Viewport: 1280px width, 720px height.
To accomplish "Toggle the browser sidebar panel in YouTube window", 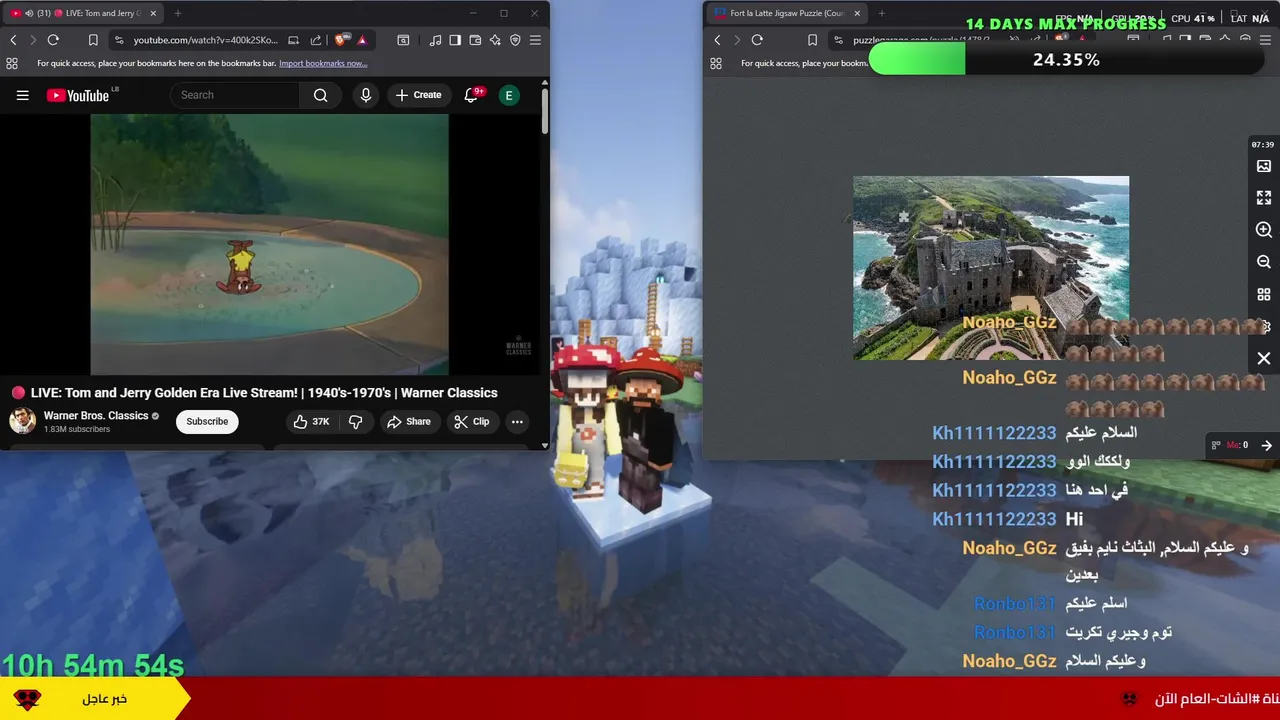I will coord(455,40).
